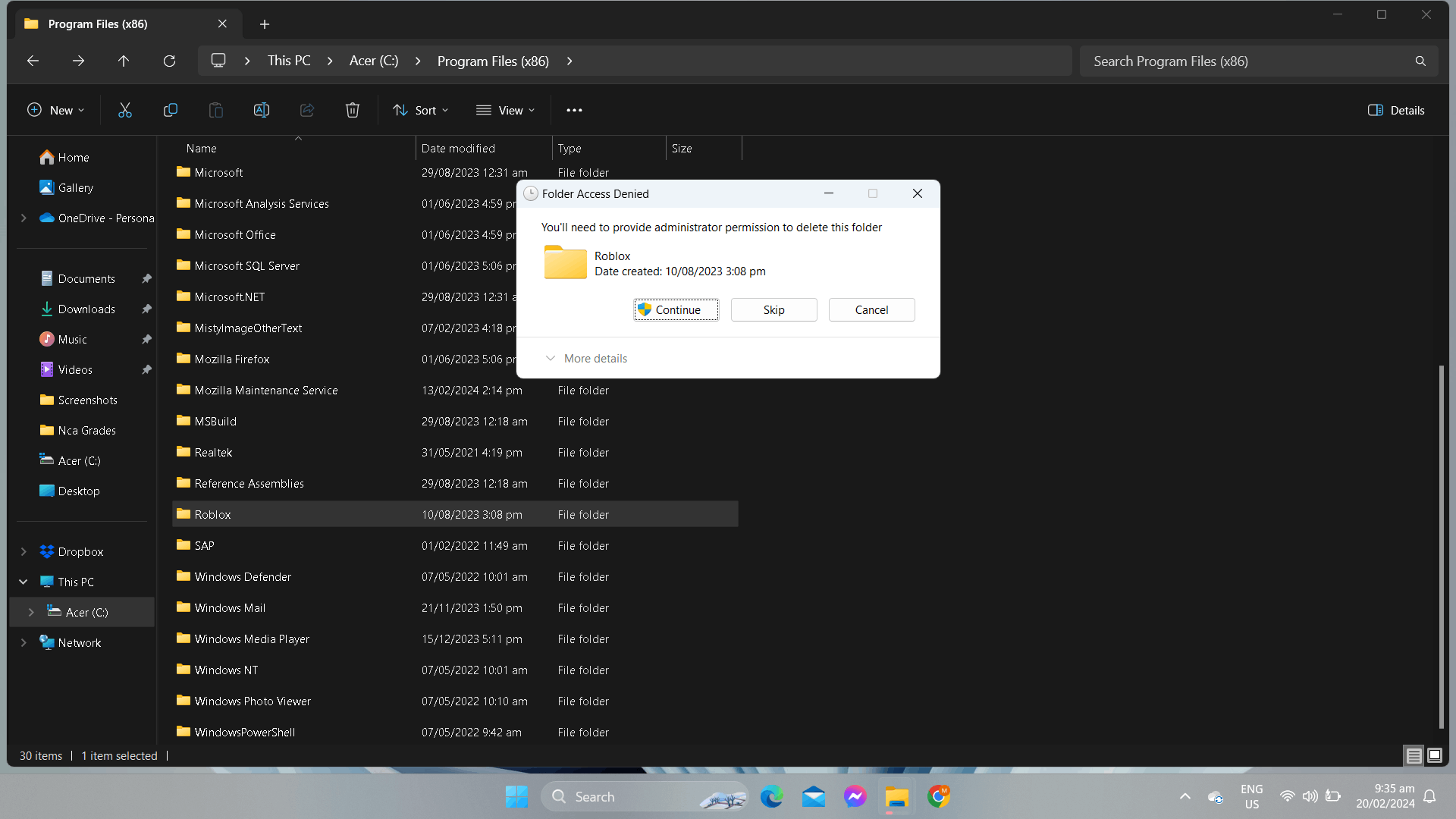Viewport: 1456px width, 819px height.
Task: Click the Copy icon in toolbar
Action: (171, 110)
